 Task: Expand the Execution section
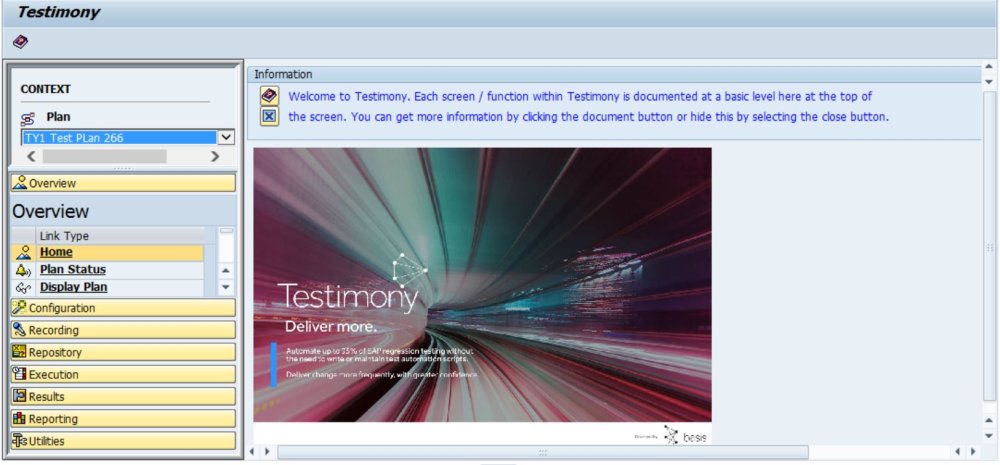click(x=123, y=374)
